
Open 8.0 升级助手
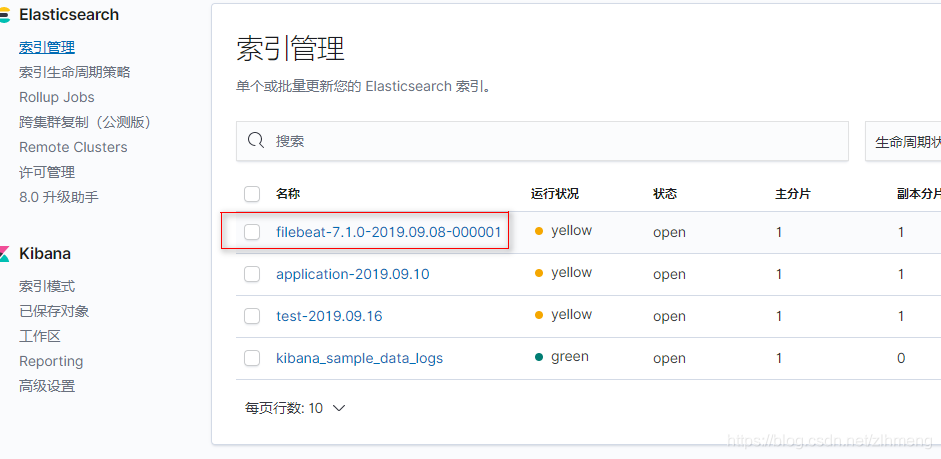[59, 197]
